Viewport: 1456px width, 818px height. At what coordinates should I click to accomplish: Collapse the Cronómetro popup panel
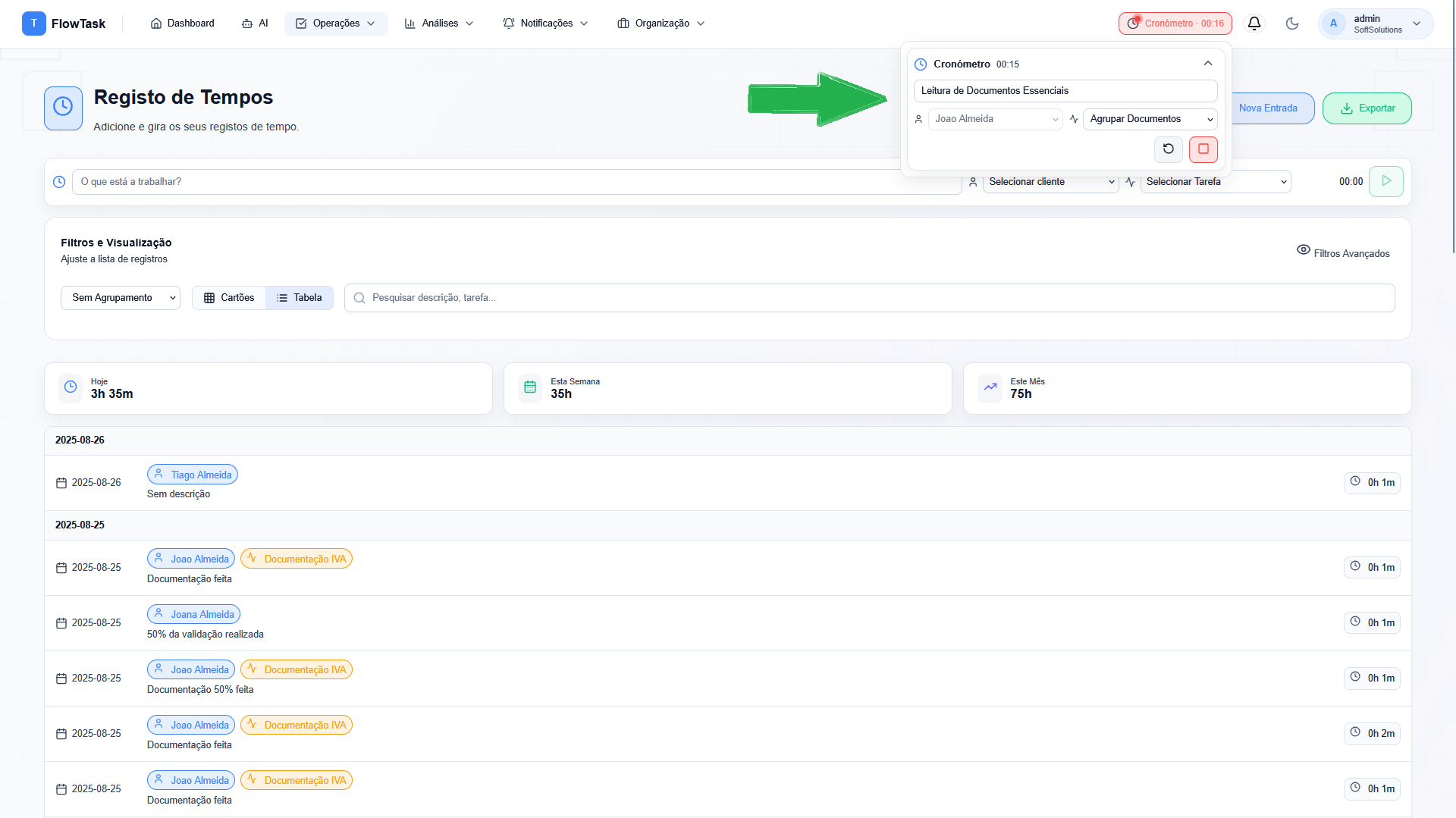[1208, 64]
